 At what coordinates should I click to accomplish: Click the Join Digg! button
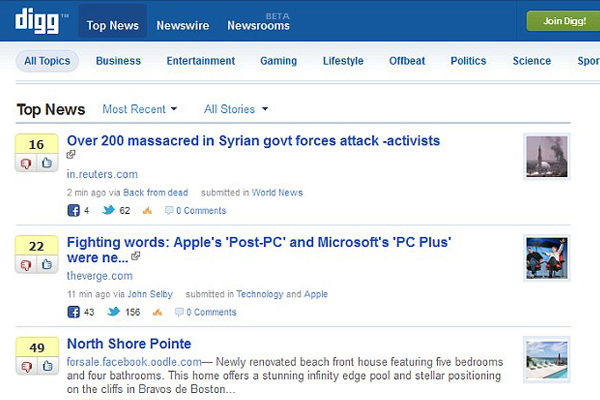[x=564, y=21]
